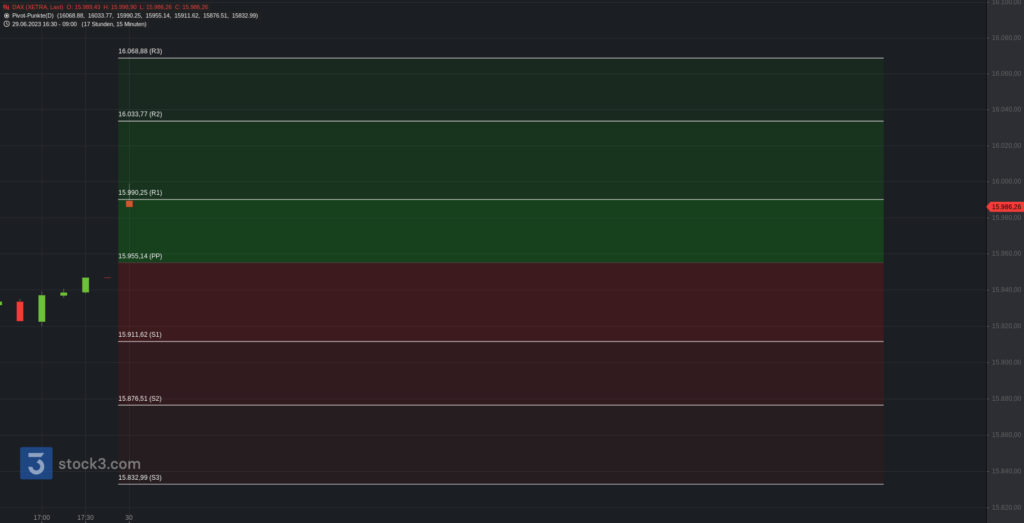
Task: Click the Pivot-Punkte indicator circle icon
Action: pos(6,15)
